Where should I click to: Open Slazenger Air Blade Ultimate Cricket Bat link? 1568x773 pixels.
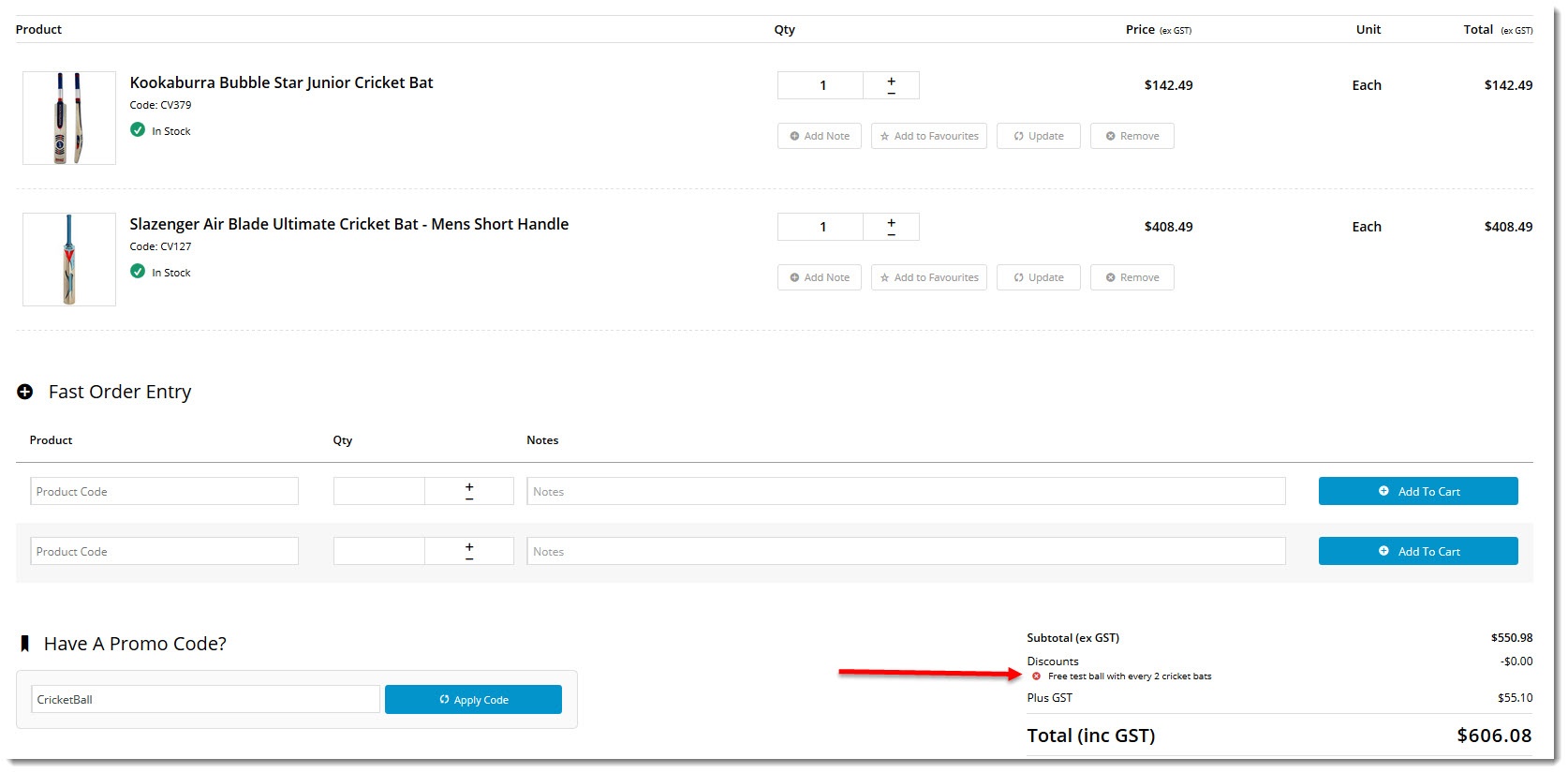tap(348, 224)
